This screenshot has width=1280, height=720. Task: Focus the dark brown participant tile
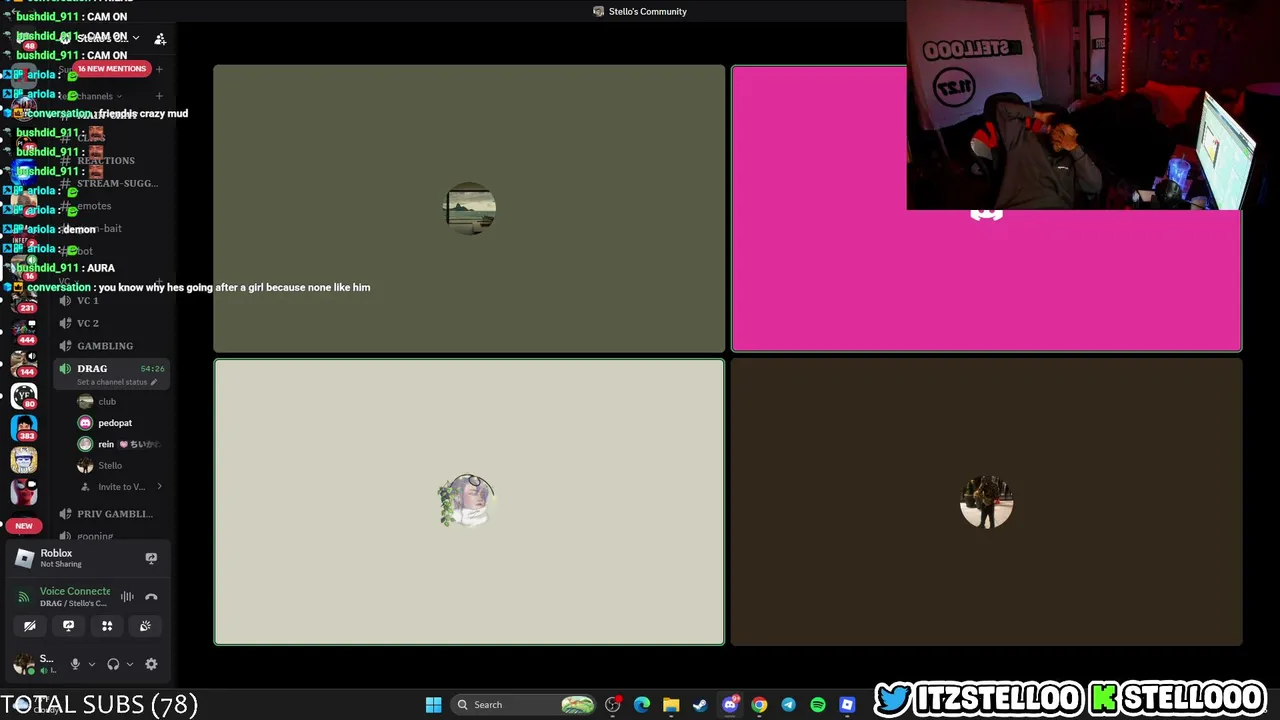coord(987,502)
